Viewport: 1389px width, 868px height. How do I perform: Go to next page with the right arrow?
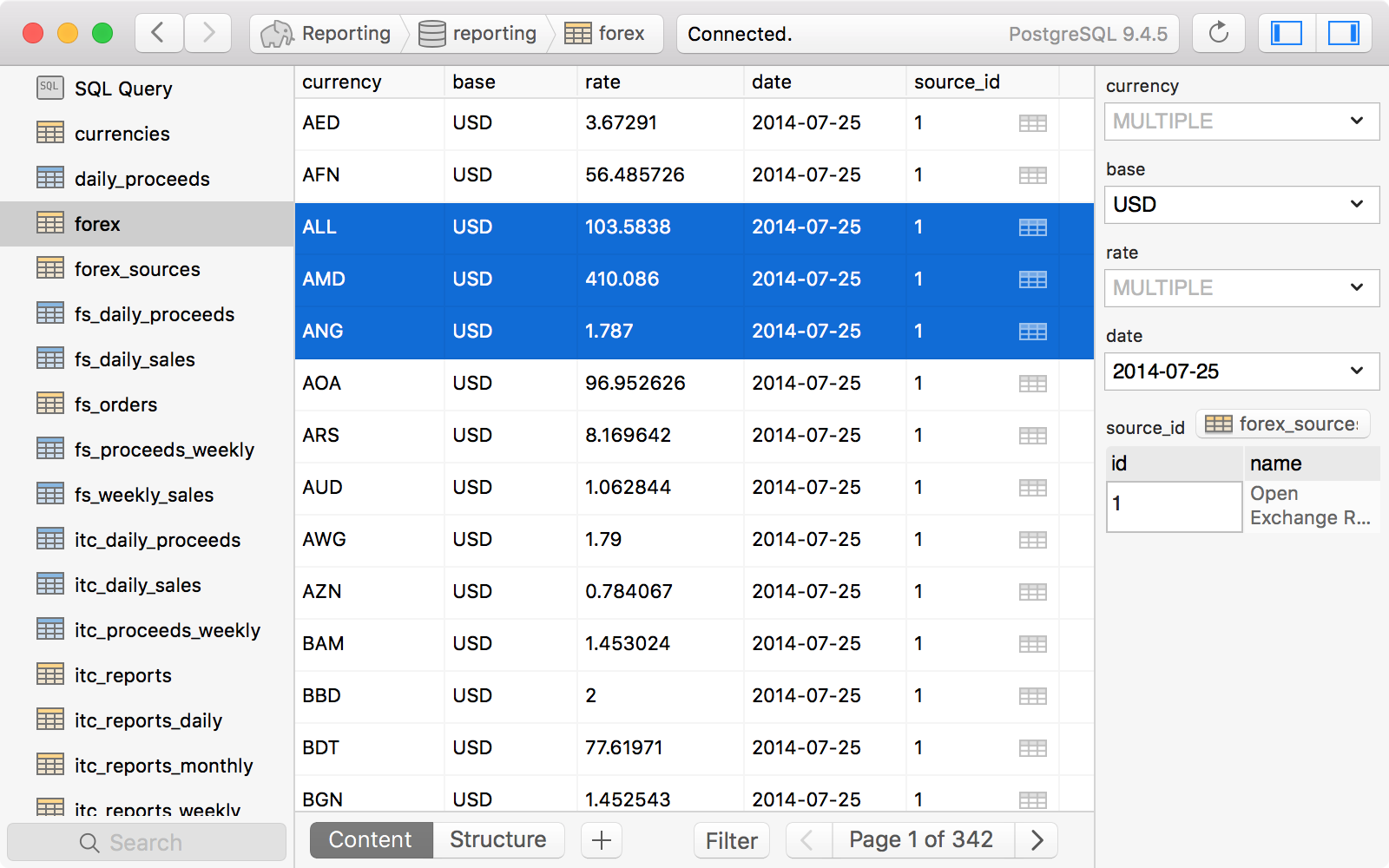1037,839
